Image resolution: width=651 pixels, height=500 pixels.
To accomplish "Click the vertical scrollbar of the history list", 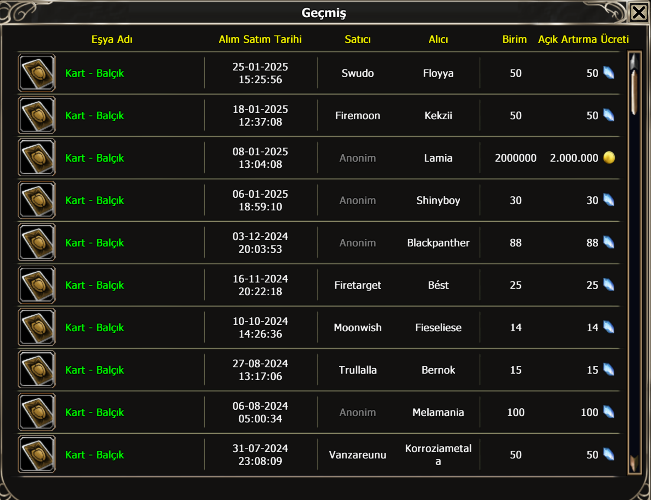I will 634,260.
